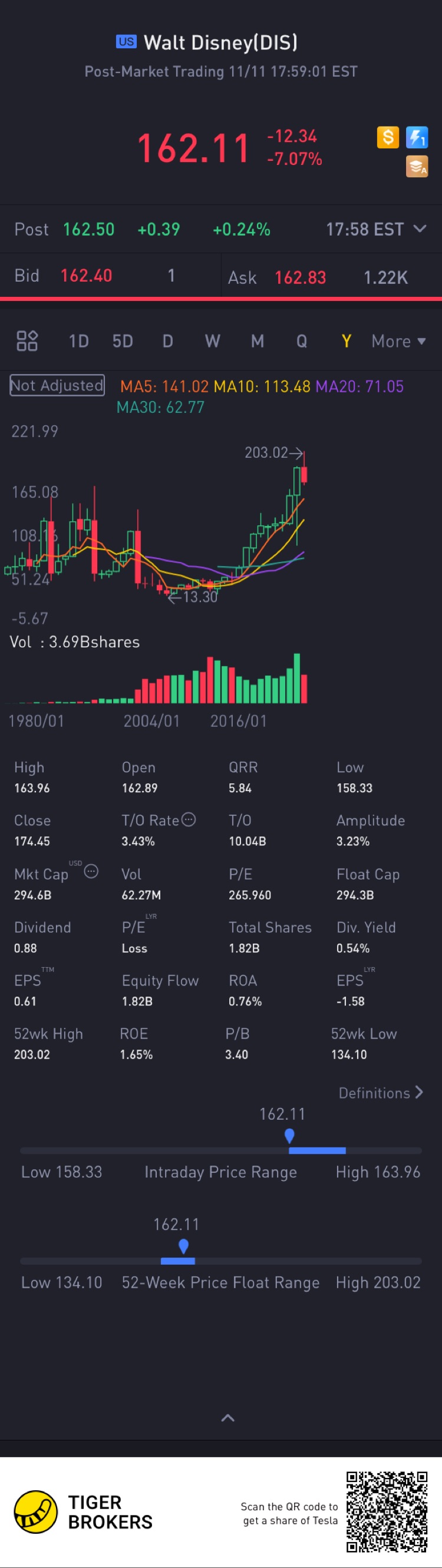Tap the blue lightning bolt badge
The height and width of the screenshot is (1568, 442).
[417, 138]
